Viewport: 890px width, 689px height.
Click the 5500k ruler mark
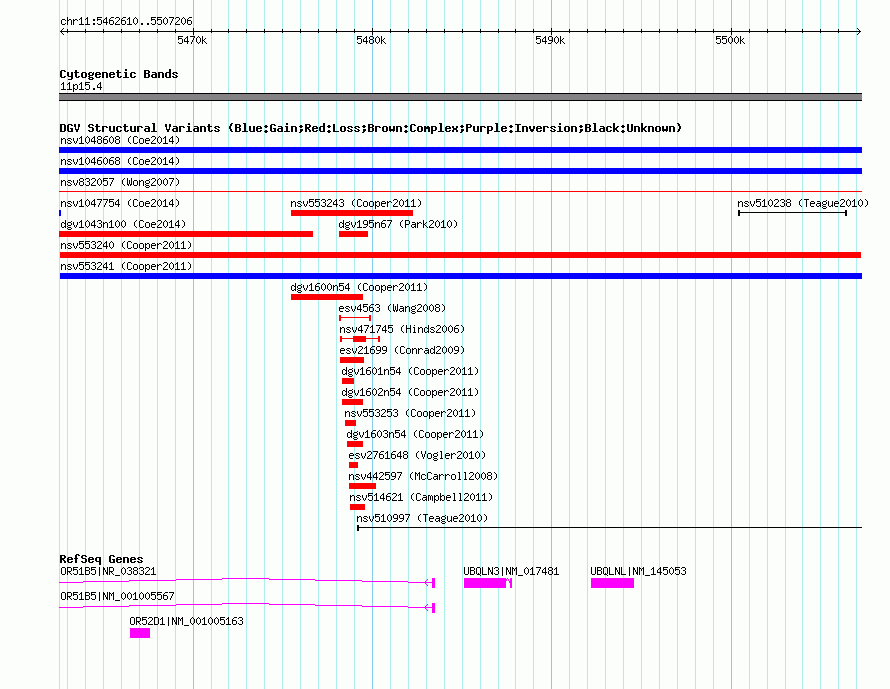(730, 40)
